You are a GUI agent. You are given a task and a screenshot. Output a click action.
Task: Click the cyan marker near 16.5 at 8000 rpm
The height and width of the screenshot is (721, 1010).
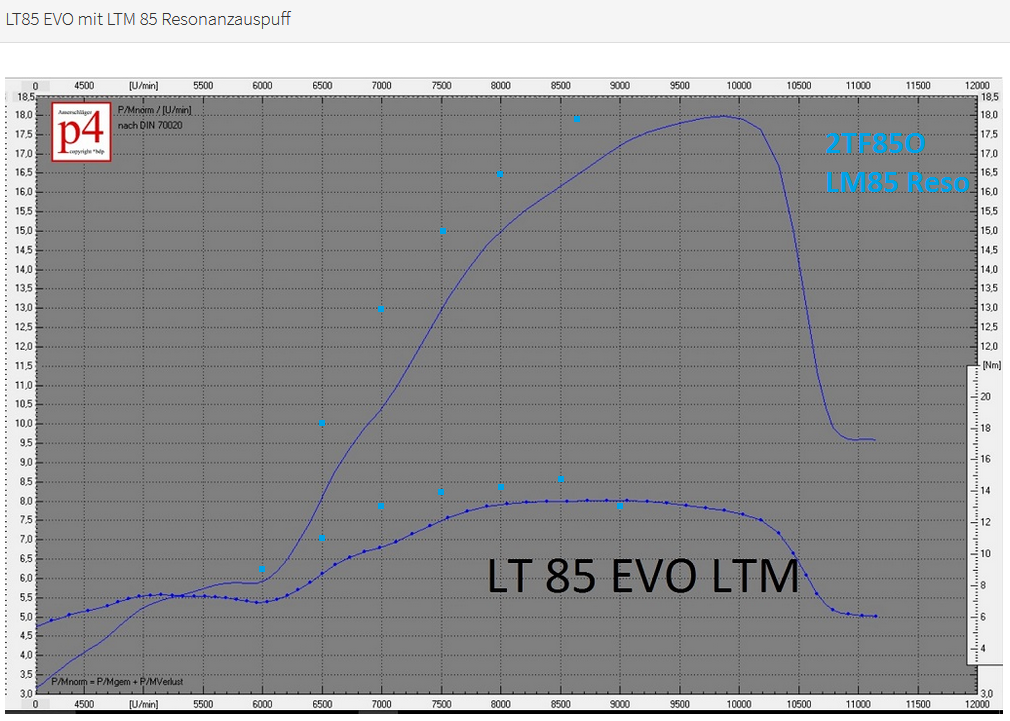(x=500, y=175)
